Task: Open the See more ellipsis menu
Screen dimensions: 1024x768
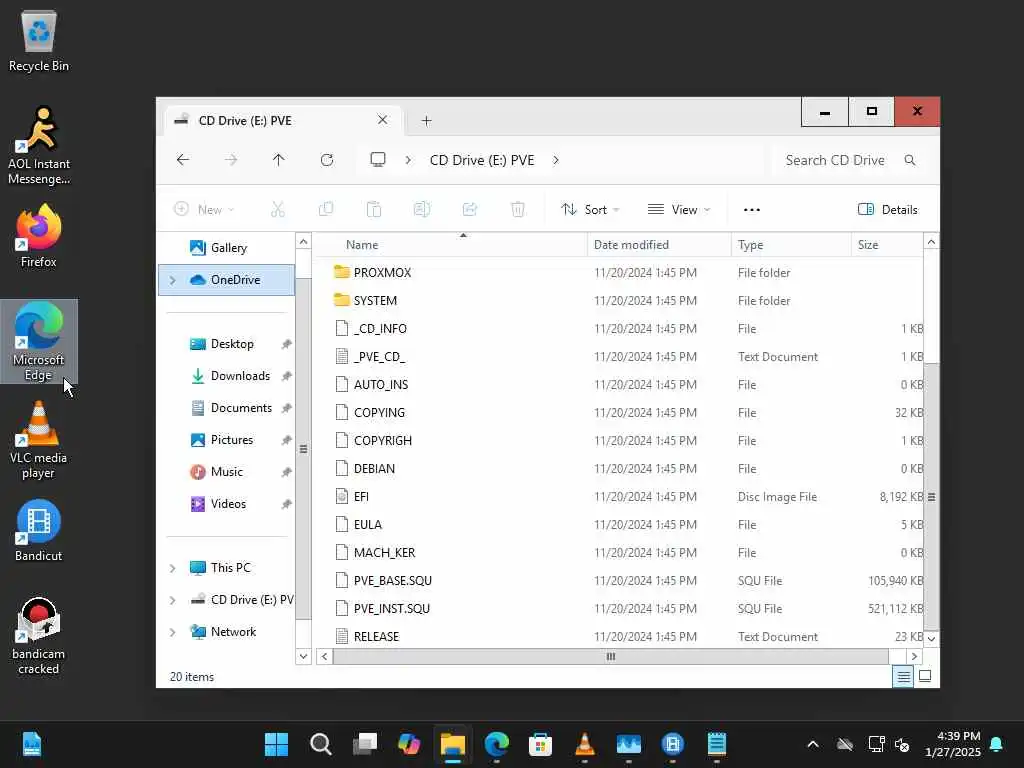Action: 752,210
